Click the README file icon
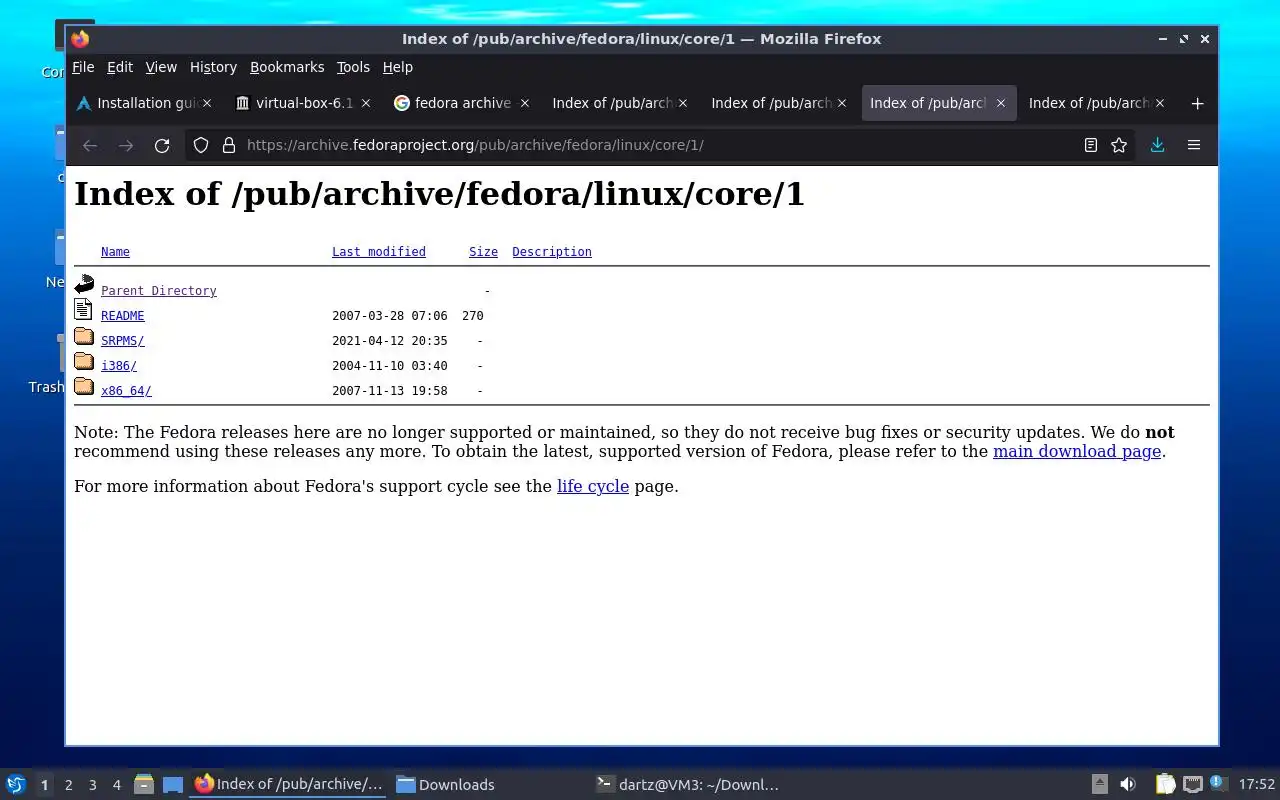This screenshot has height=800, width=1280. pyautogui.click(x=84, y=310)
